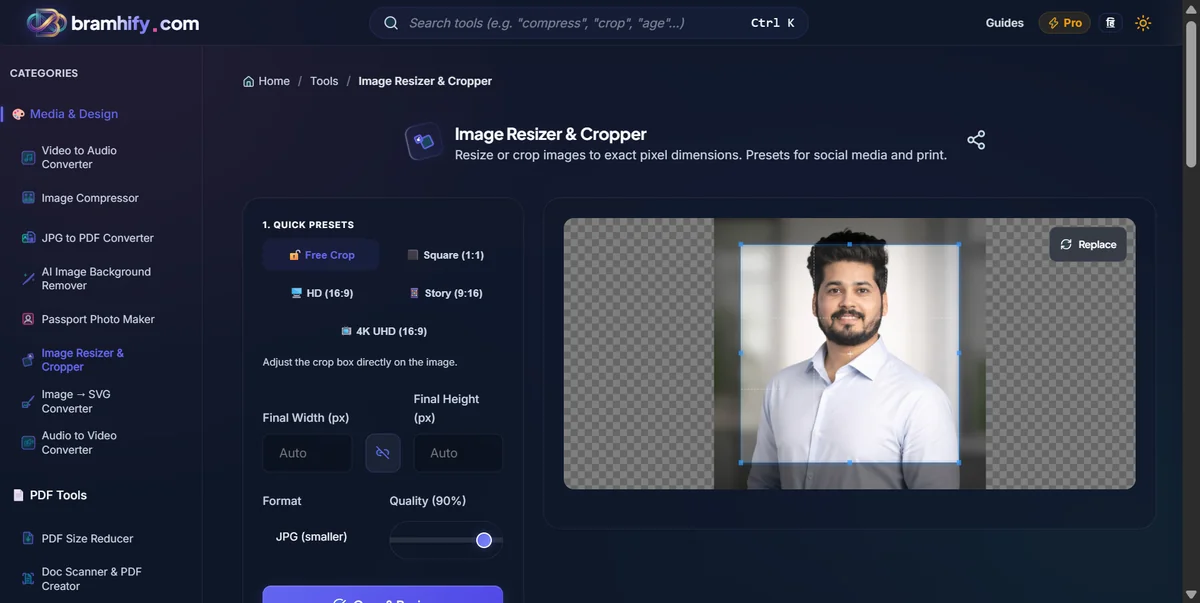The height and width of the screenshot is (603, 1200).
Task: Click the Video to Audio Converter icon
Action: [x=28, y=157]
